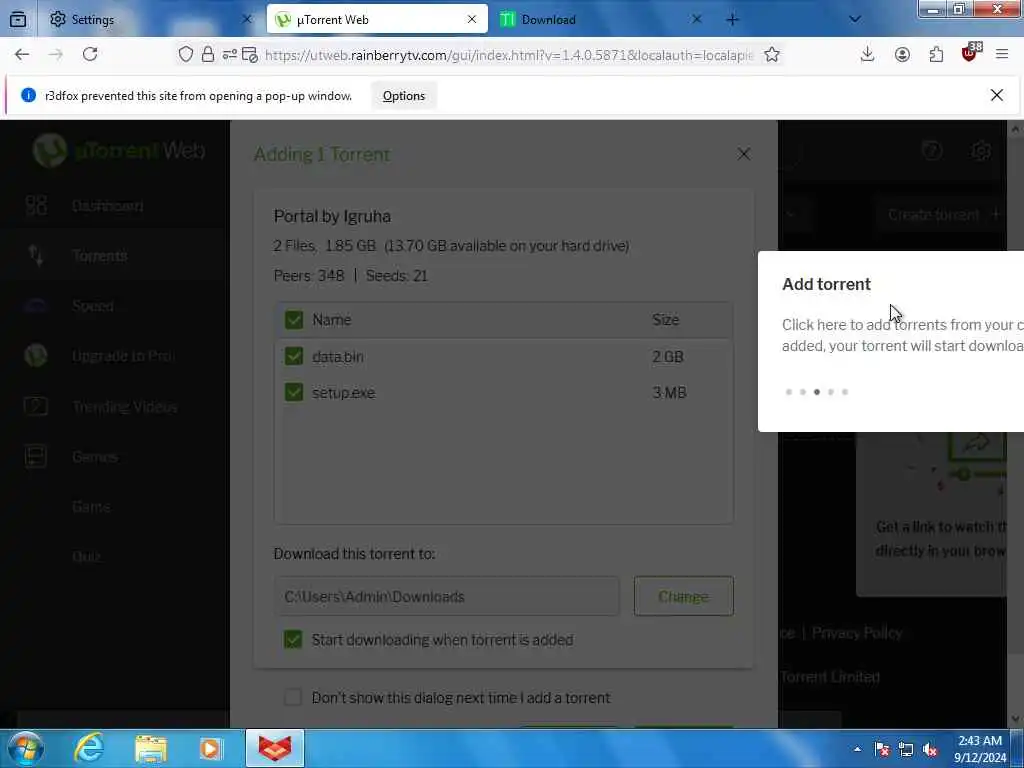The width and height of the screenshot is (1024, 768).
Task: Open the blocked pop-up indicator in address bar
Action: click(x=250, y=55)
